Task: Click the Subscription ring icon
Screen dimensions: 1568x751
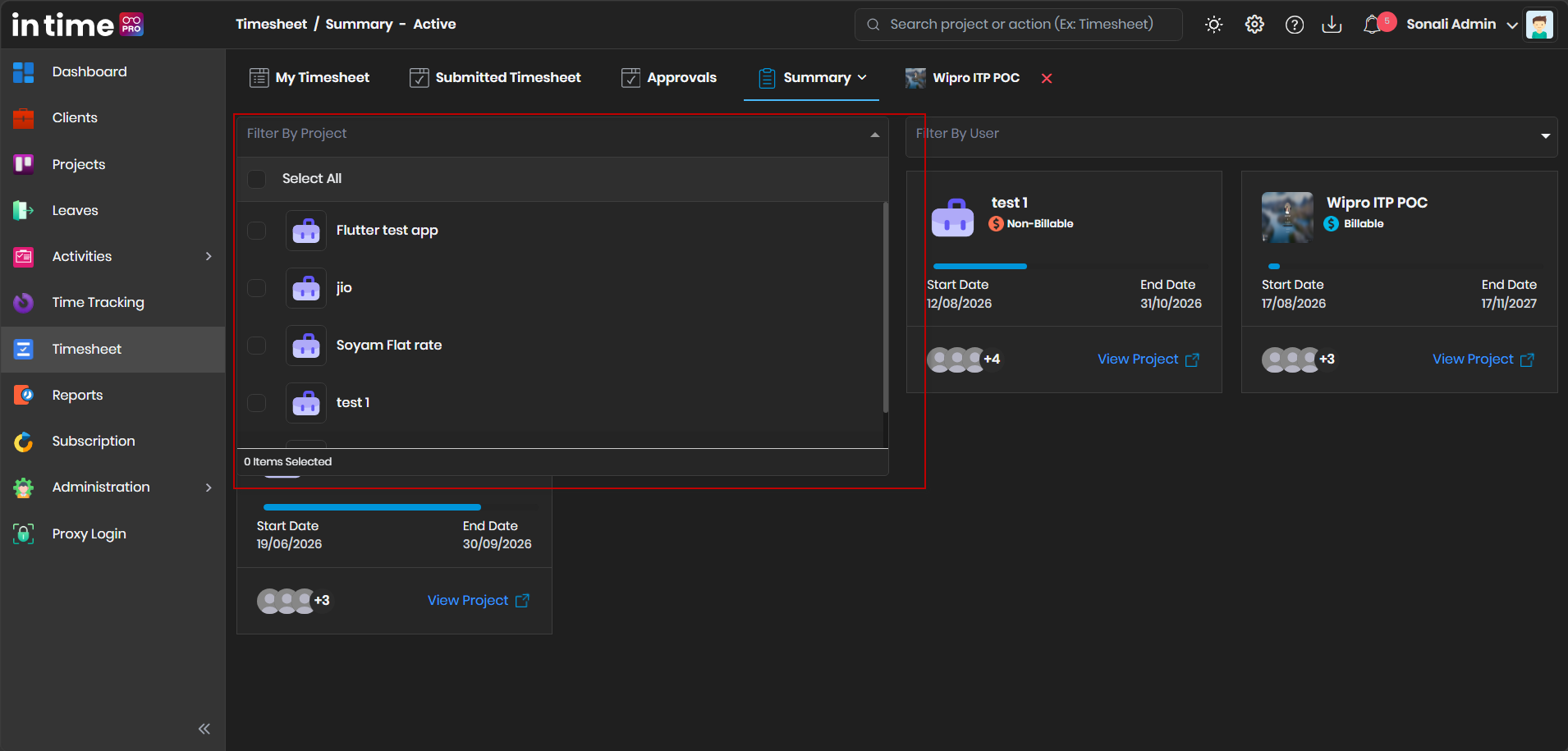Action: point(24,442)
